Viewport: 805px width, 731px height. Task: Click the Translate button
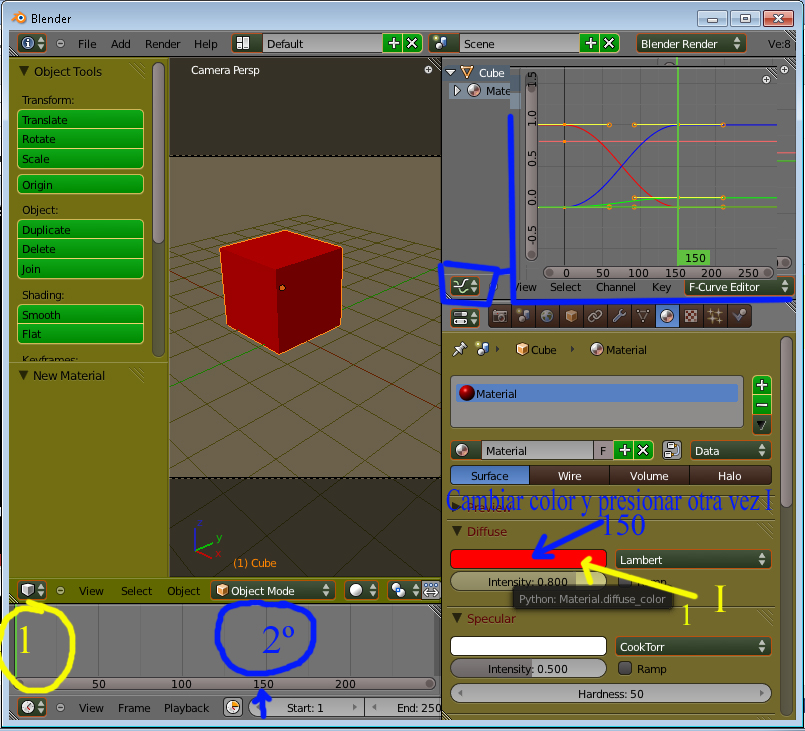click(x=80, y=120)
